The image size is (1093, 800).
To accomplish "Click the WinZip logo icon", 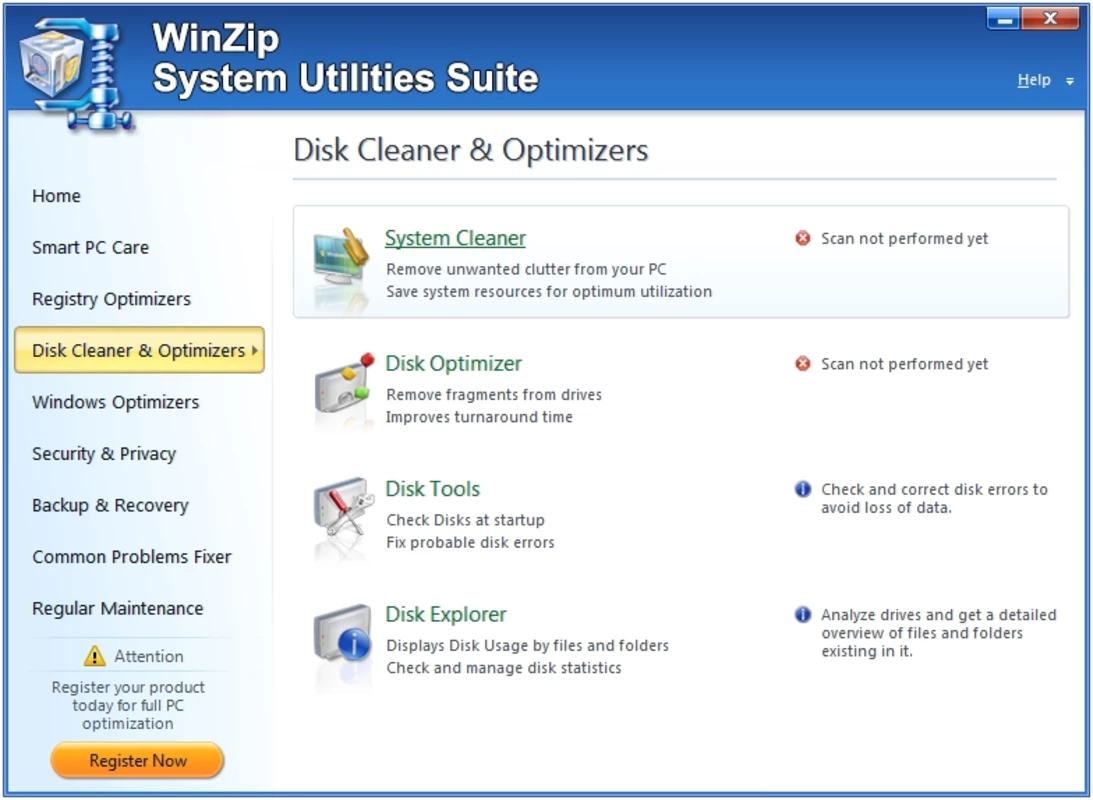I will 75,72.
